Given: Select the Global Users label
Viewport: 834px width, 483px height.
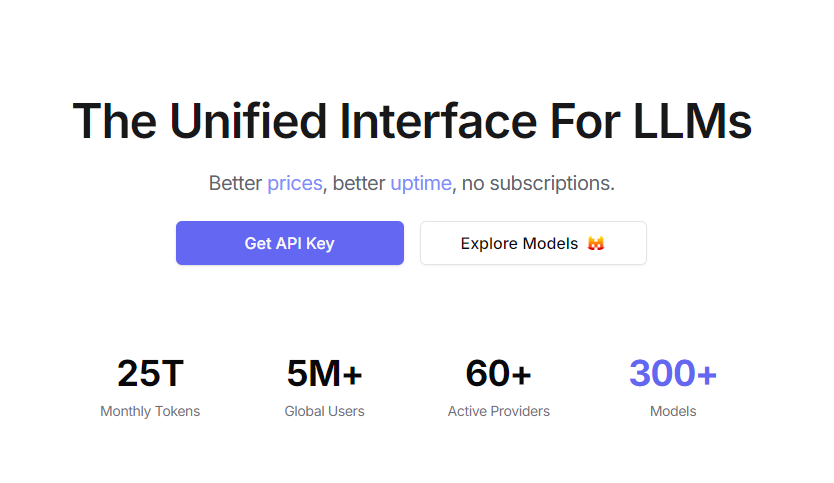Looking at the screenshot, I should tap(324, 411).
